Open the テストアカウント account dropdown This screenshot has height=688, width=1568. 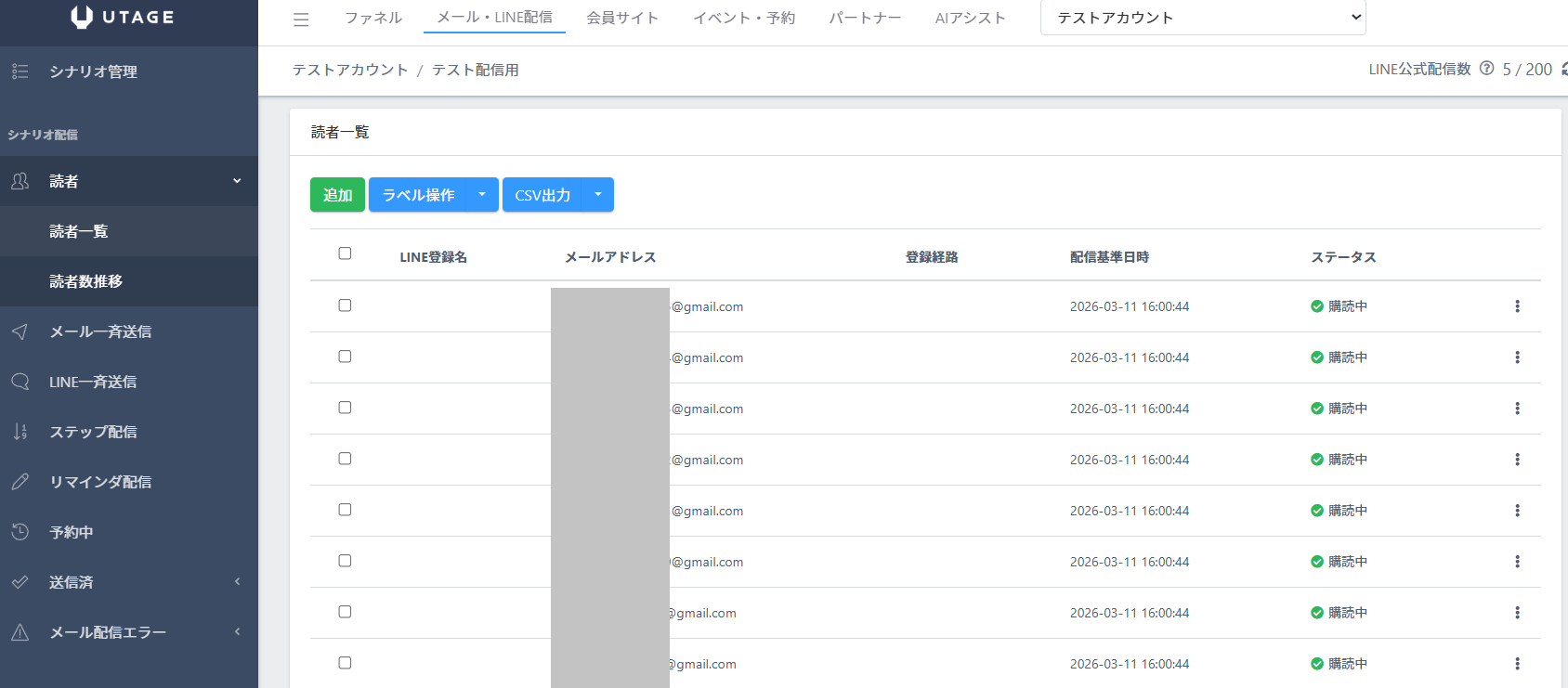tap(1202, 18)
